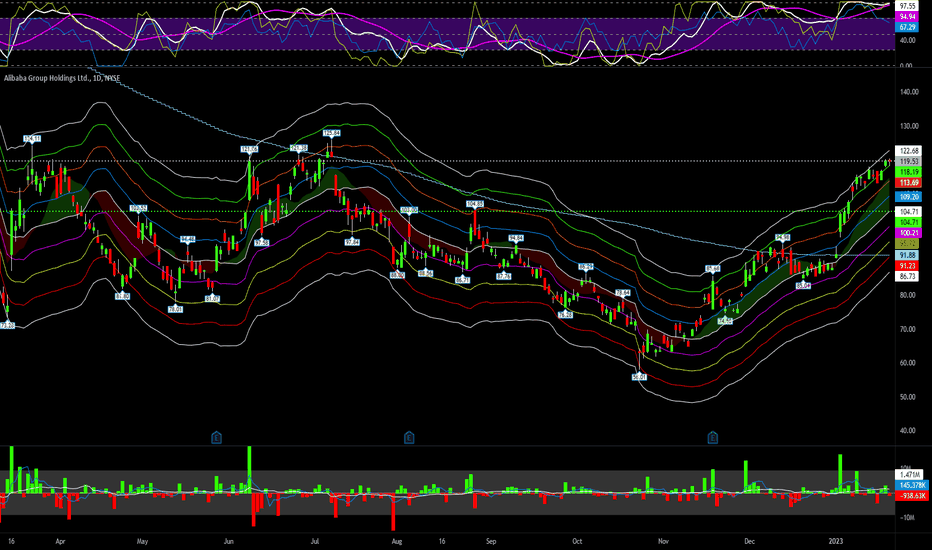Select the 78.84 pivot high label
The width and height of the screenshot is (932, 550).
(622, 293)
